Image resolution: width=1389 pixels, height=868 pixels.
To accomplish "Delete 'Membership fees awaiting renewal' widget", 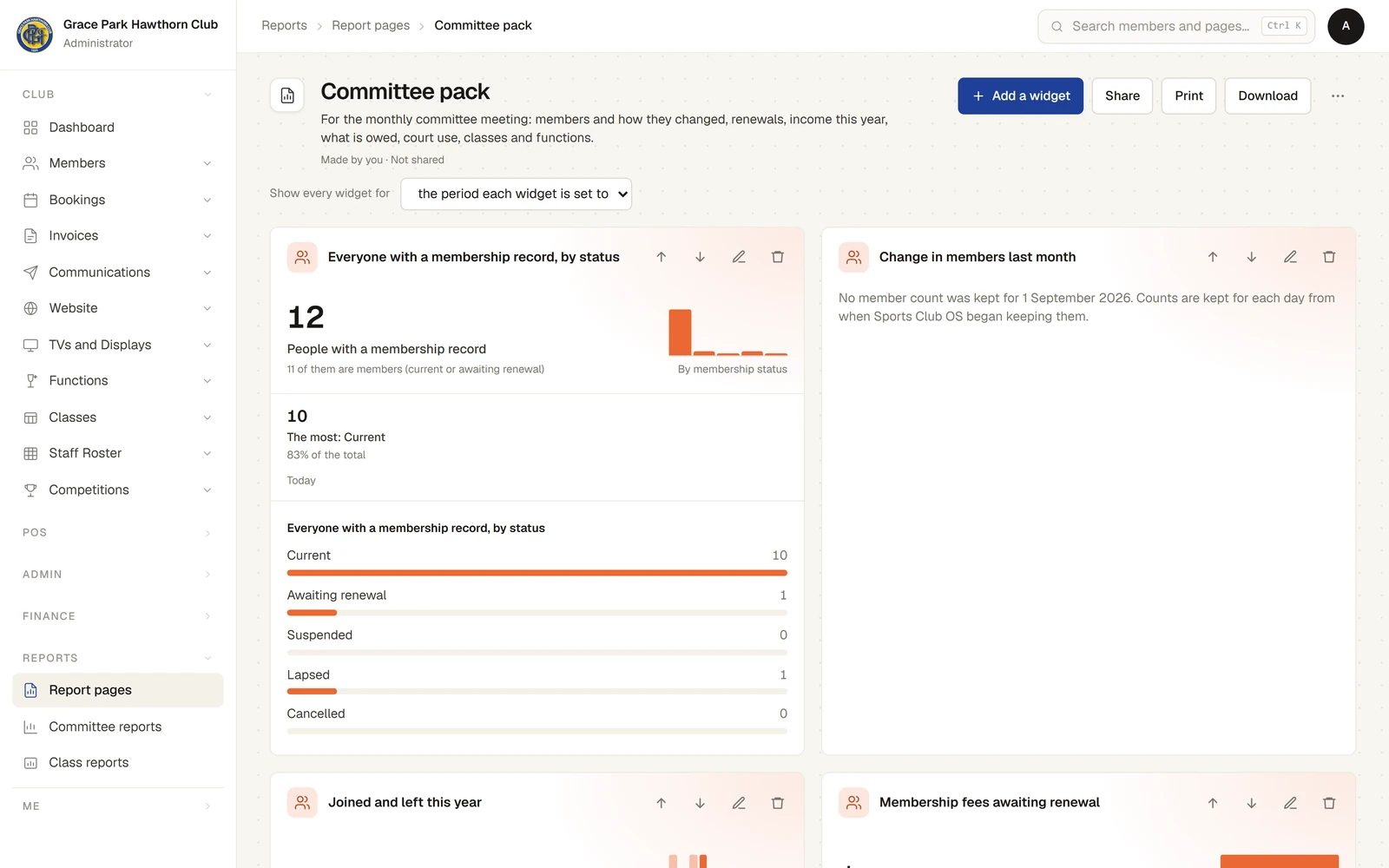I will tap(1329, 803).
